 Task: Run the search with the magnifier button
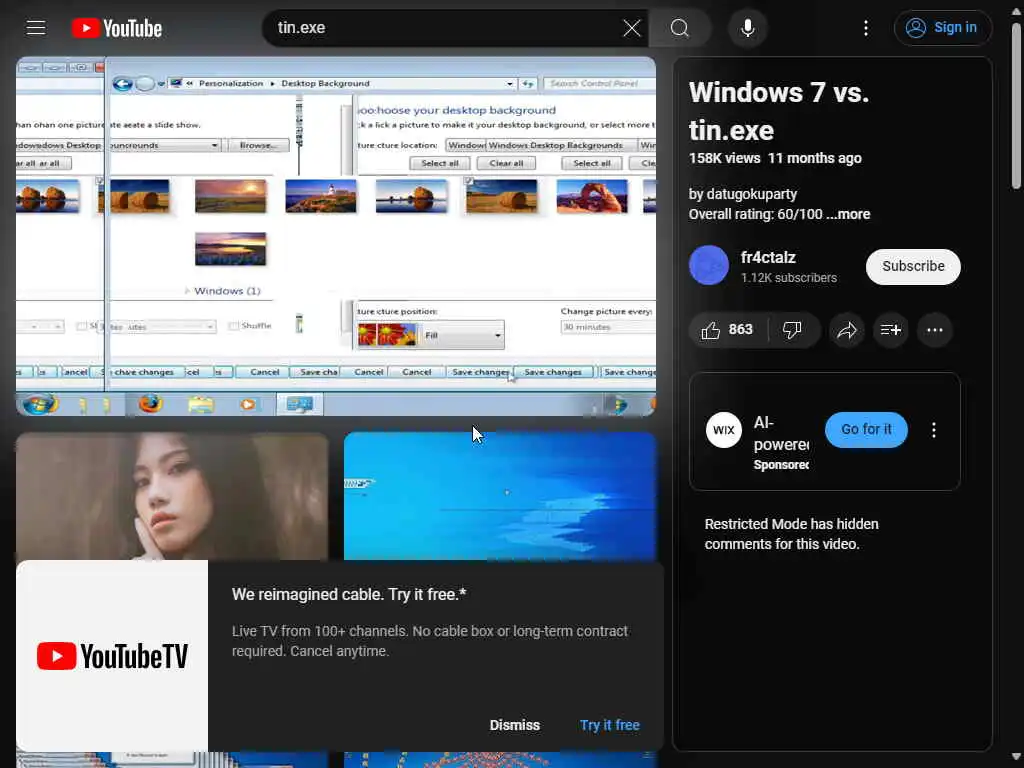[680, 28]
